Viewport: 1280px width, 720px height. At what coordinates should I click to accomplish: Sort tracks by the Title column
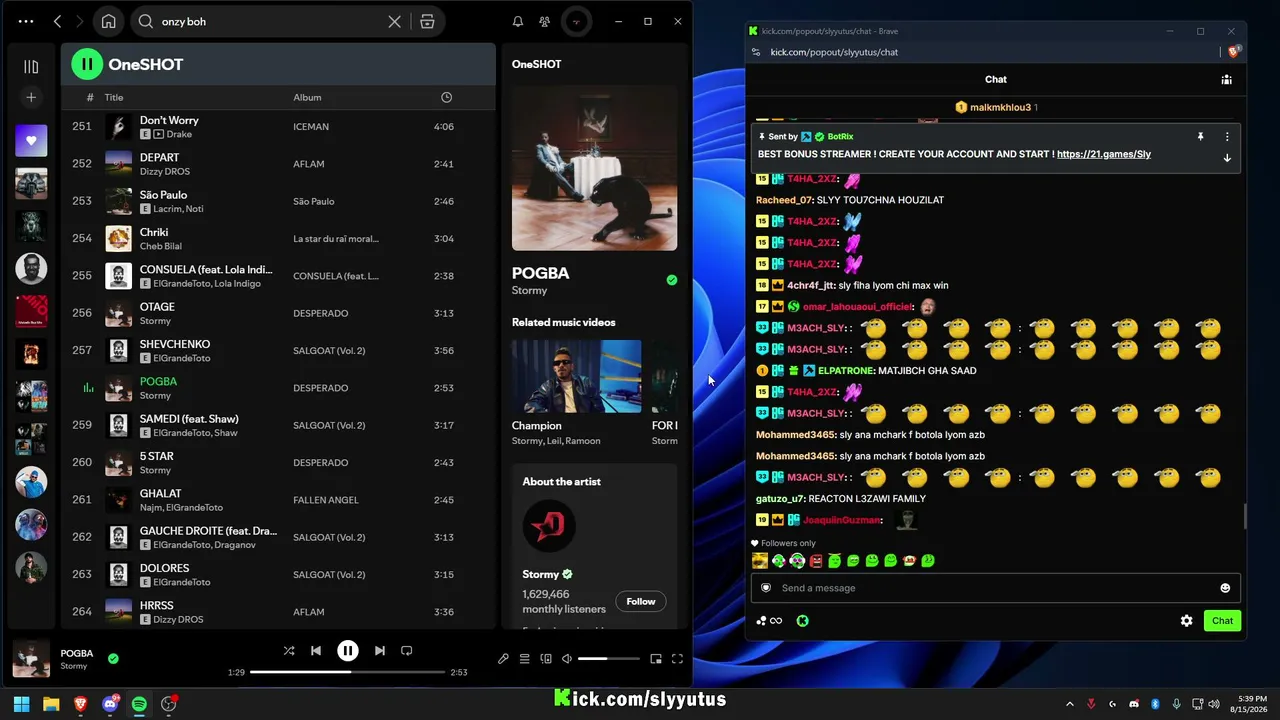click(x=114, y=97)
